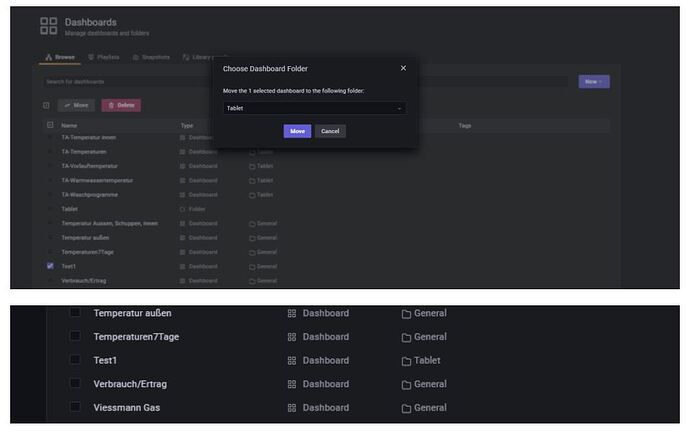690x441 pixels.
Task: Click the Playlists tab icon
Action: 91,57
